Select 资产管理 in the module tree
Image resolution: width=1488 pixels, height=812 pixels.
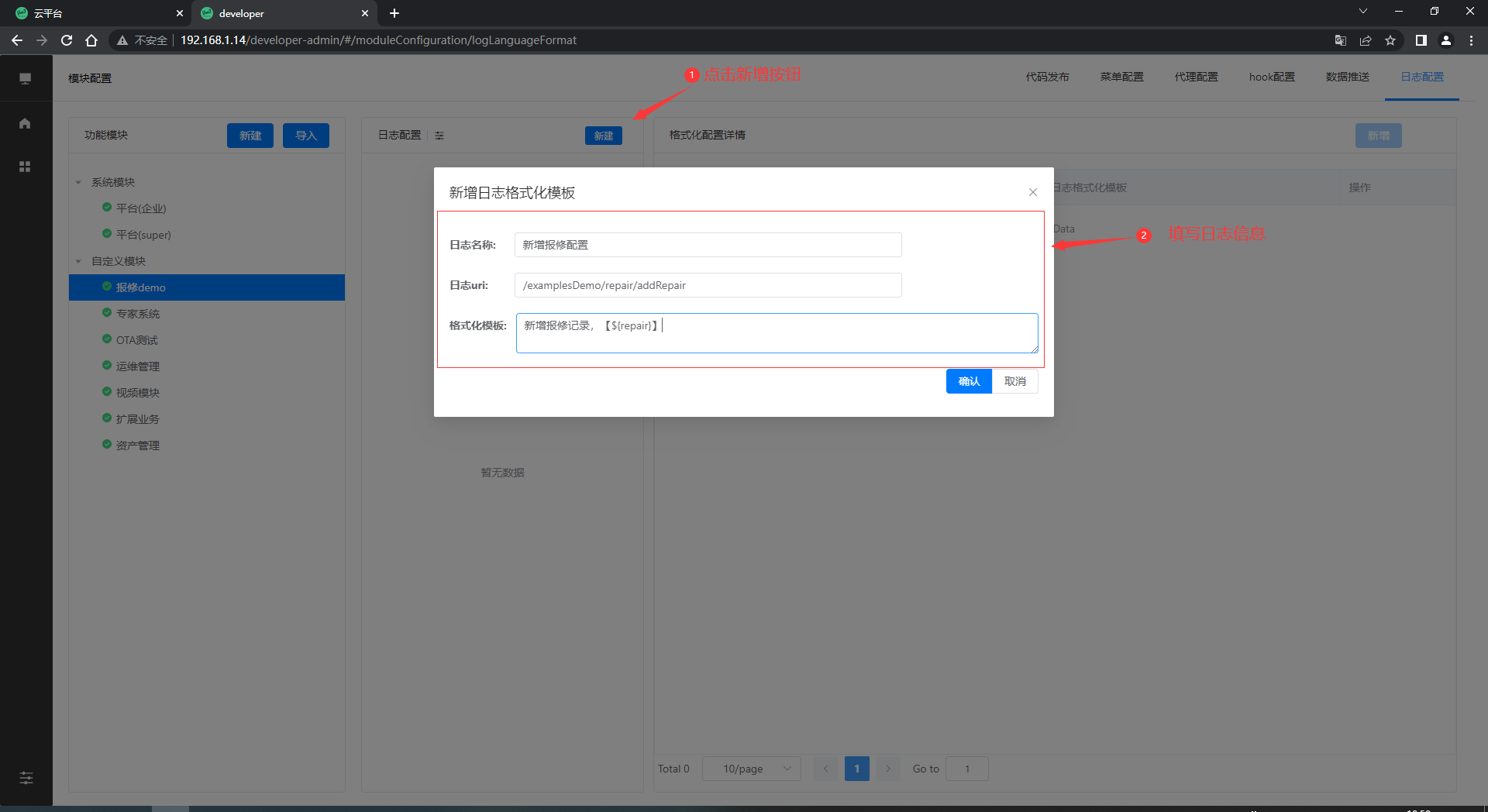pos(137,446)
